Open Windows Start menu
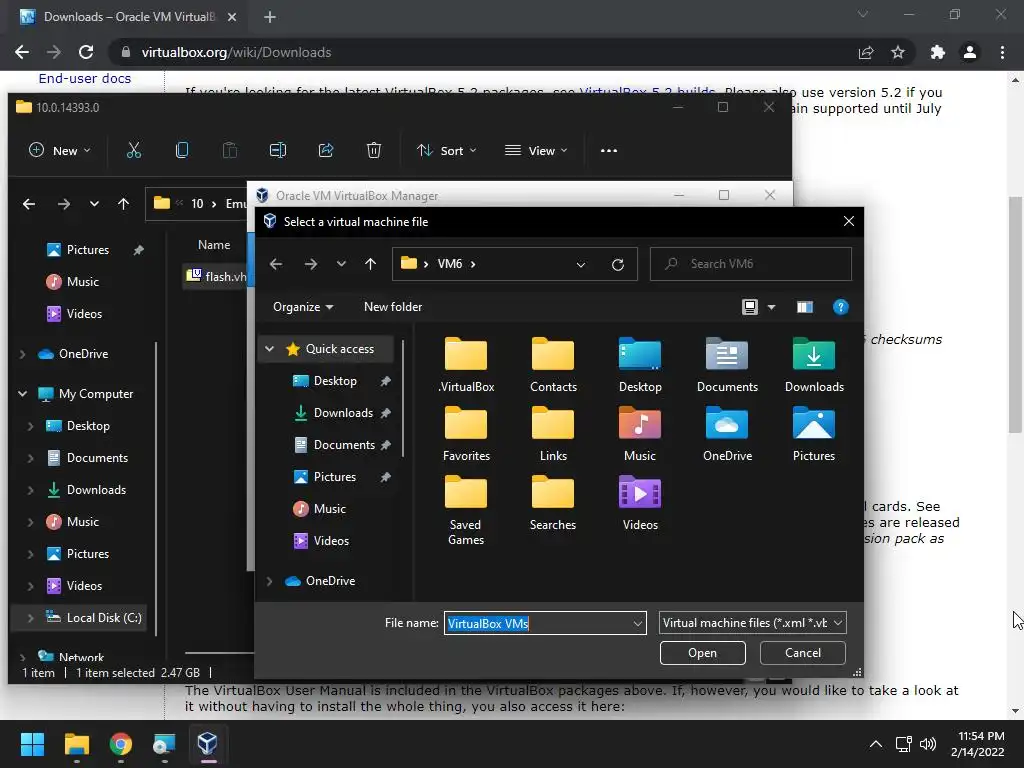The height and width of the screenshot is (768, 1024). click(32, 744)
